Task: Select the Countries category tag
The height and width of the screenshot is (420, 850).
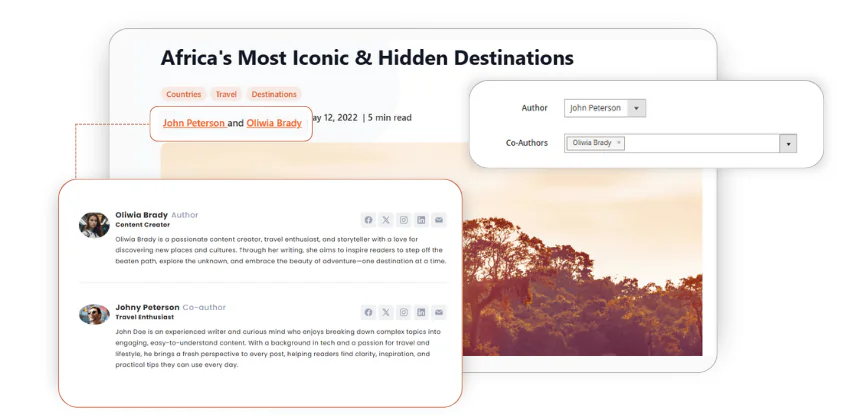Action: [x=184, y=94]
